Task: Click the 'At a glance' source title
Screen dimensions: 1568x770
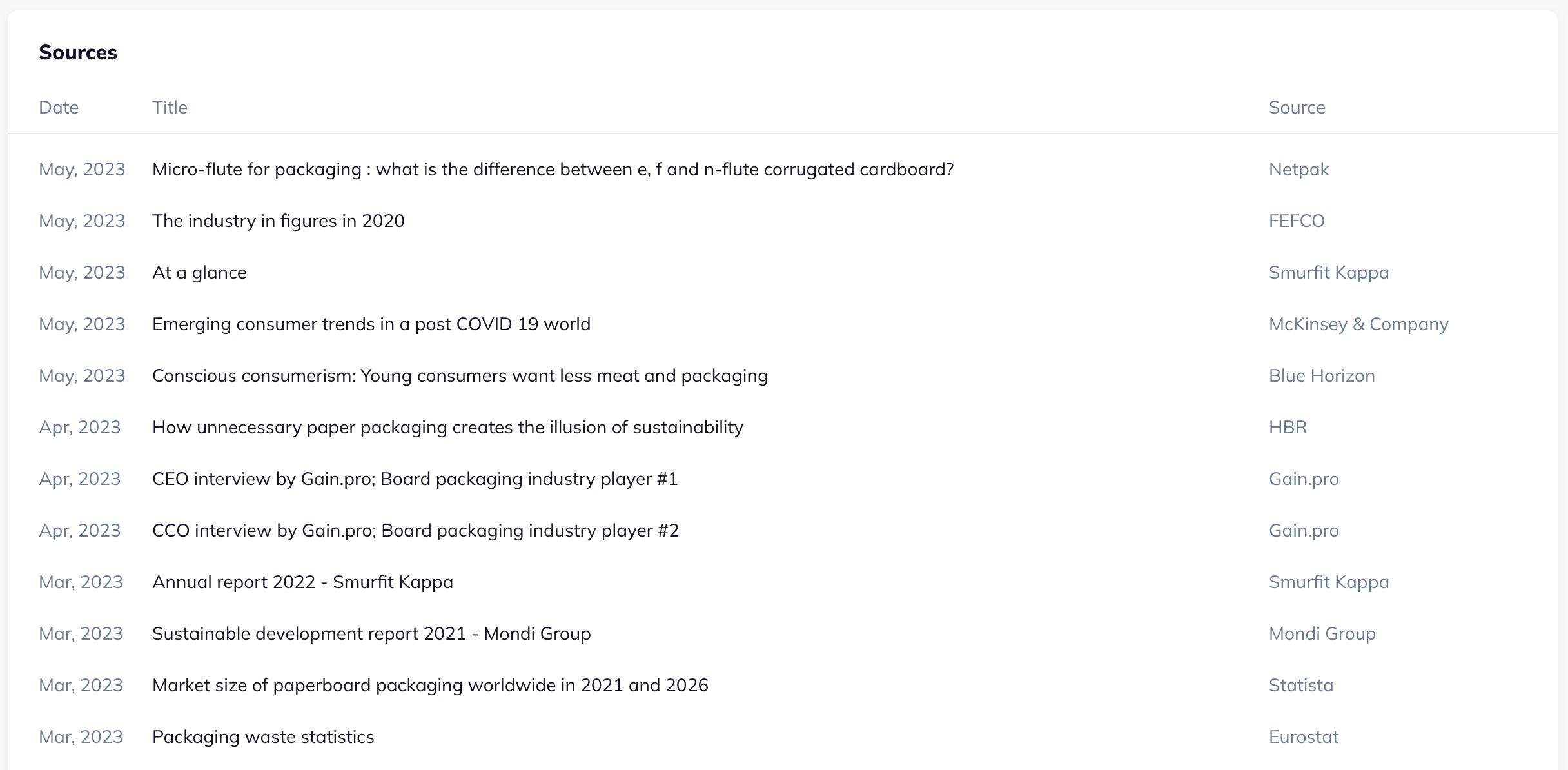Action: [199, 273]
